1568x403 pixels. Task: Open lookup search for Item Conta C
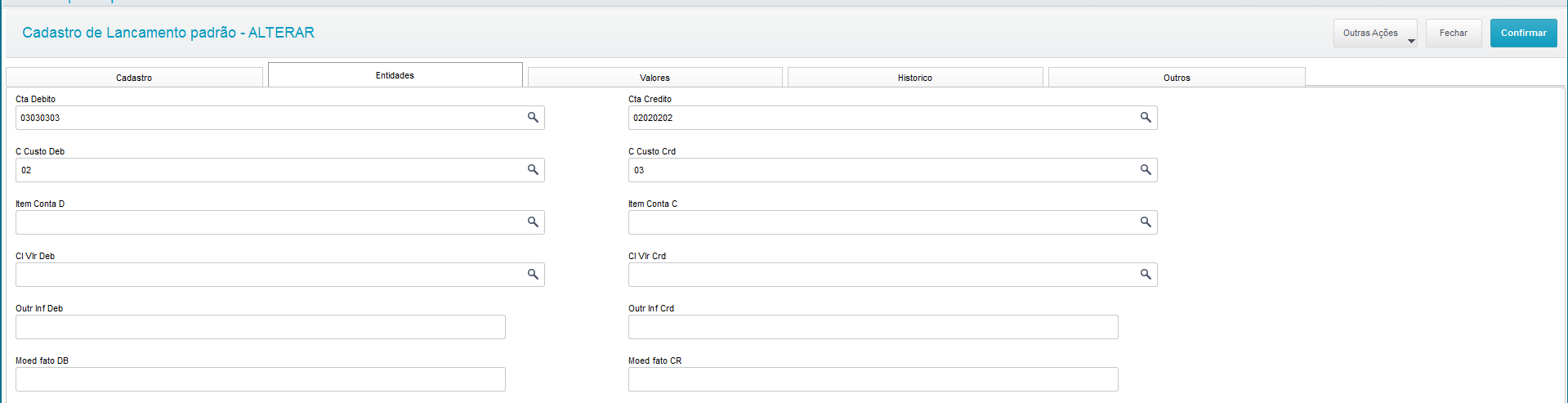pyautogui.click(x=1146, y=222)
